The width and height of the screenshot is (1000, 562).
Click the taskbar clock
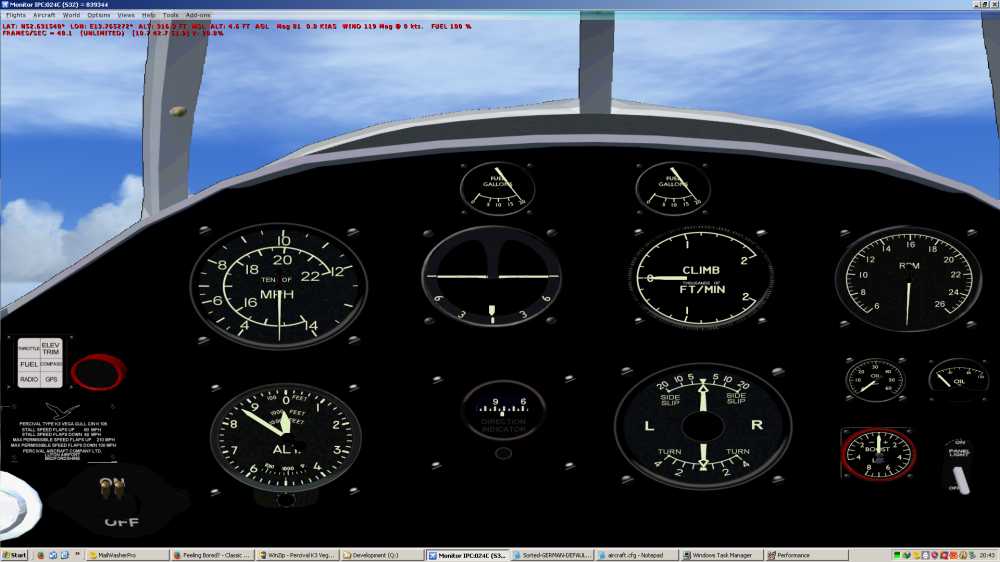[987, 555]
